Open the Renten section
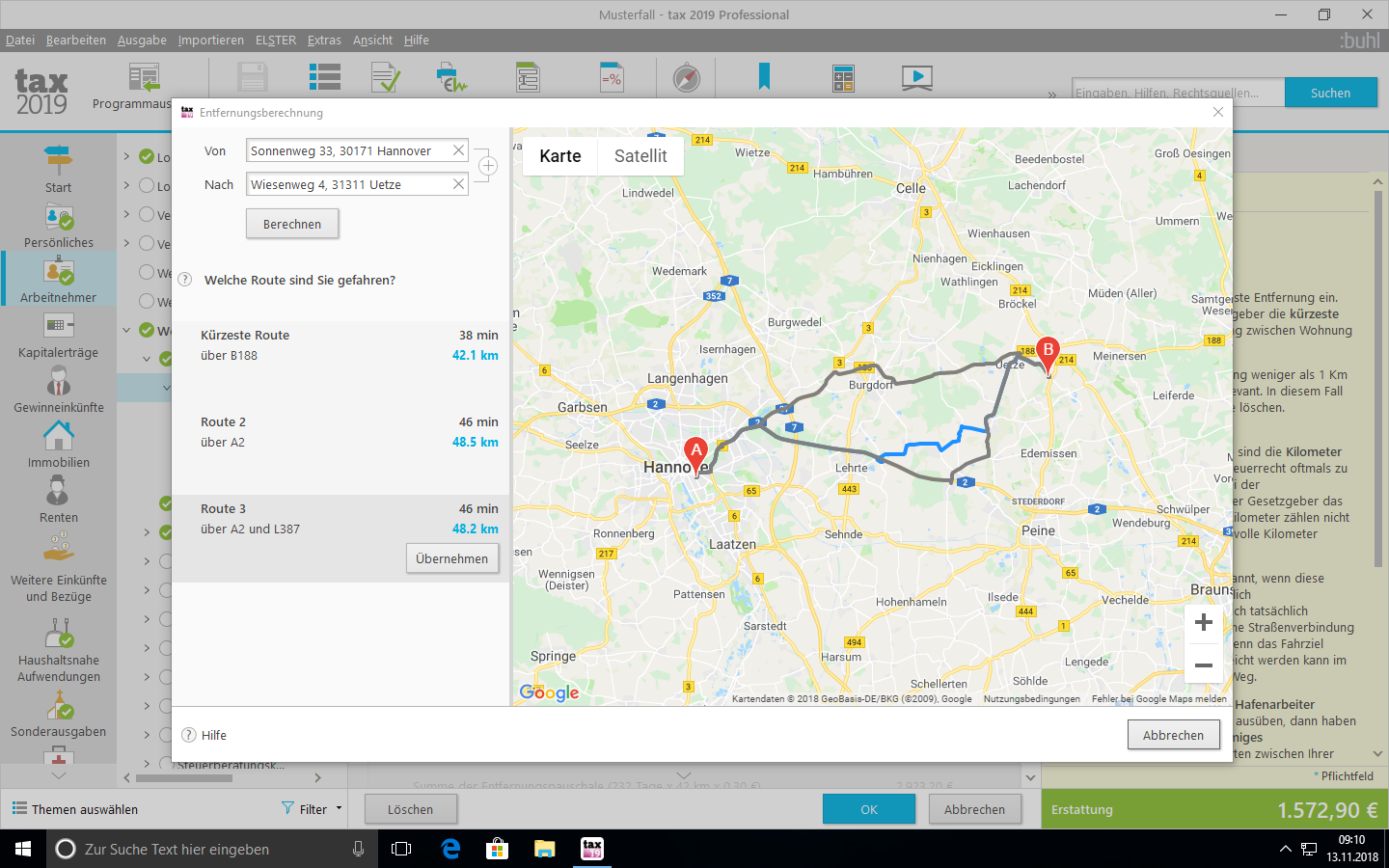This screenshot has width=1389, height=868. 58,501
